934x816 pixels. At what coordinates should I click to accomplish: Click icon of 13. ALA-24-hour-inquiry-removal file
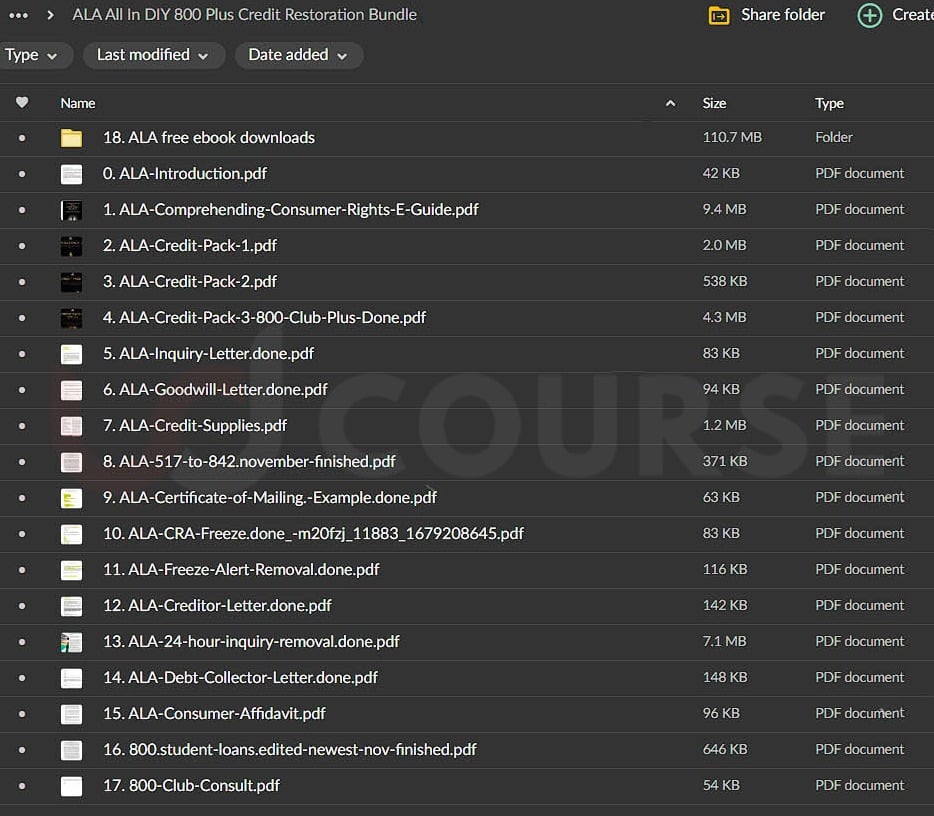tap(71, 642)
